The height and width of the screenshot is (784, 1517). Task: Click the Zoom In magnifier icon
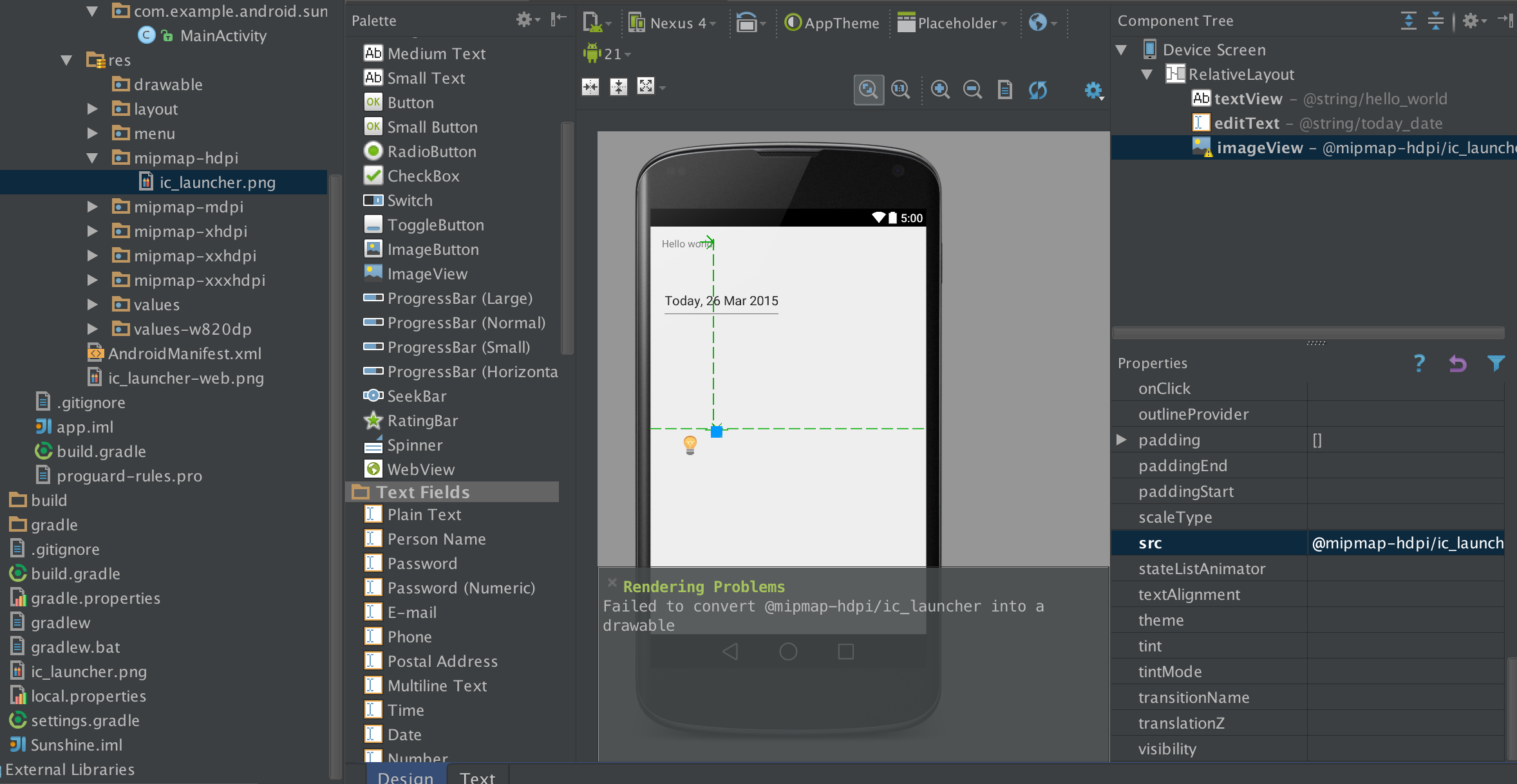point(940,89)
